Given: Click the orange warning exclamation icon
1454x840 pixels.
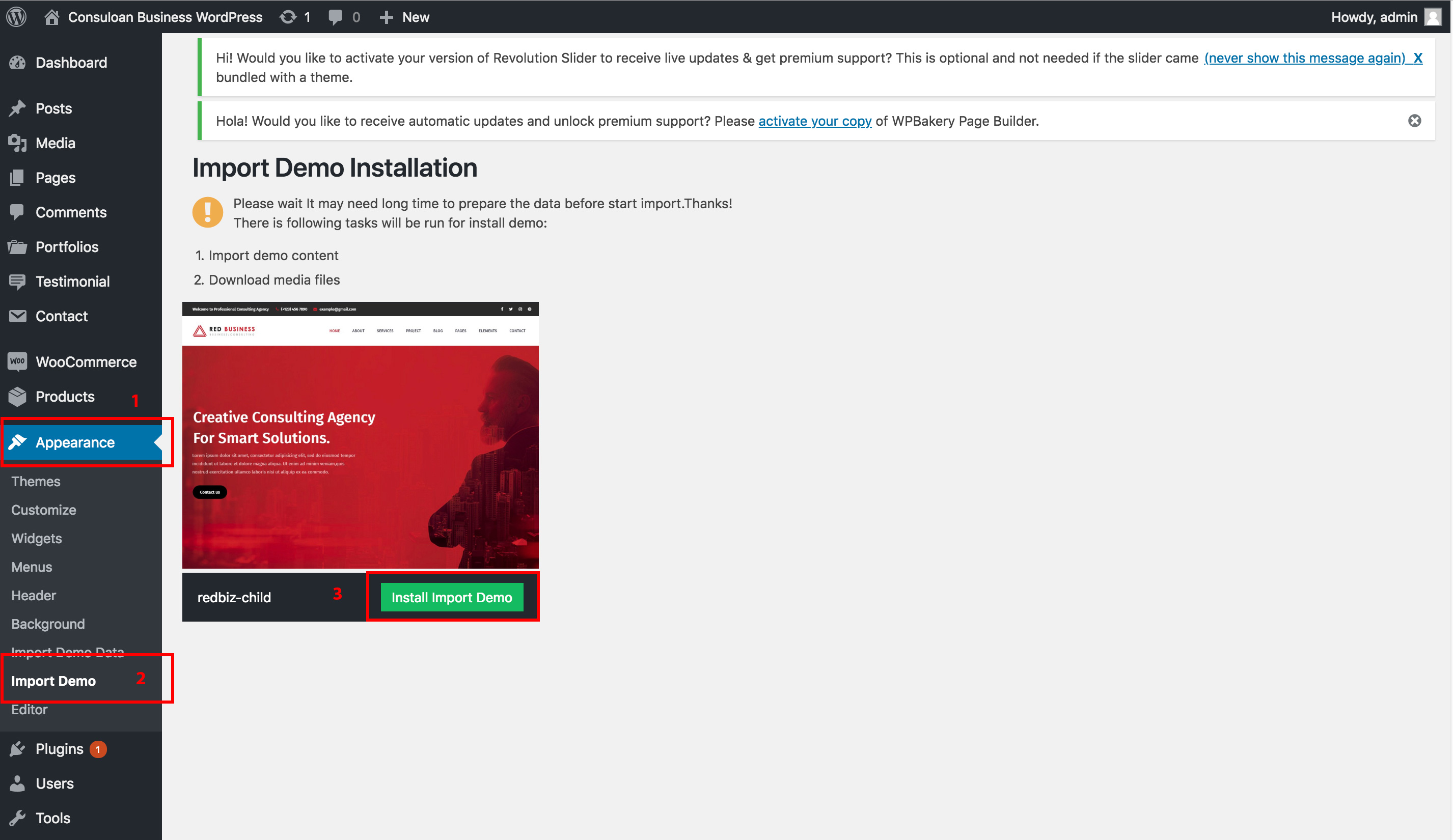Looking at the screenshot, I should click(x=208, y=212).
